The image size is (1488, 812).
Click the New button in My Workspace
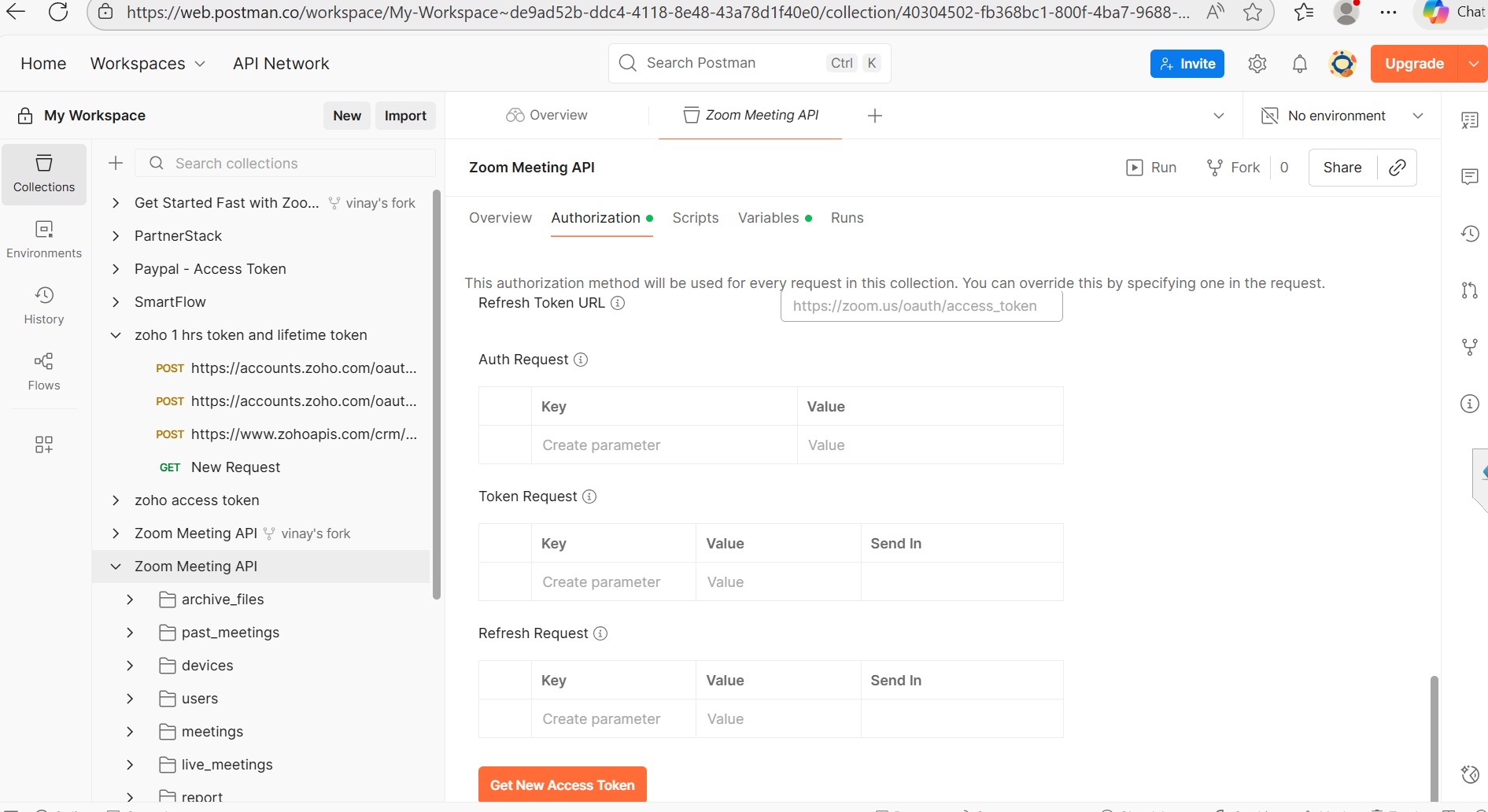pos(347,116)
